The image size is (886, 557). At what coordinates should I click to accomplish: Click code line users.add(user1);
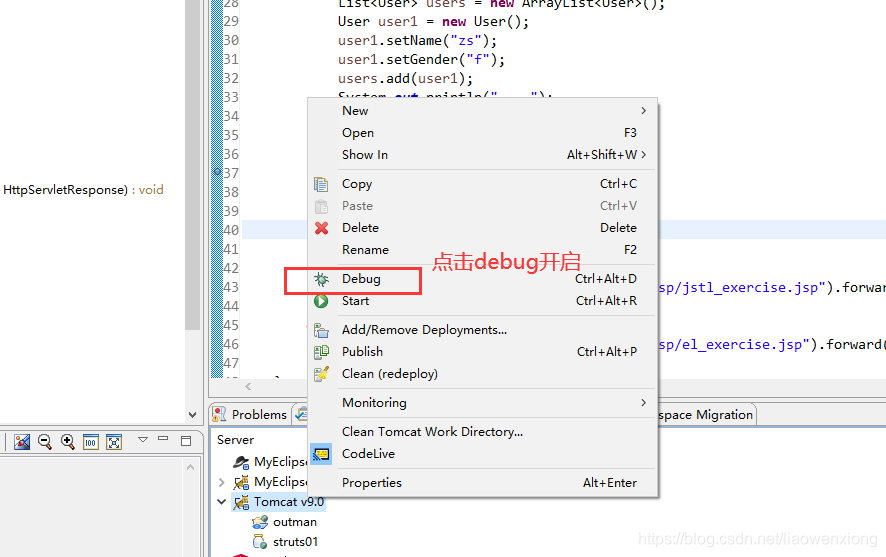[x=405, y=79]
